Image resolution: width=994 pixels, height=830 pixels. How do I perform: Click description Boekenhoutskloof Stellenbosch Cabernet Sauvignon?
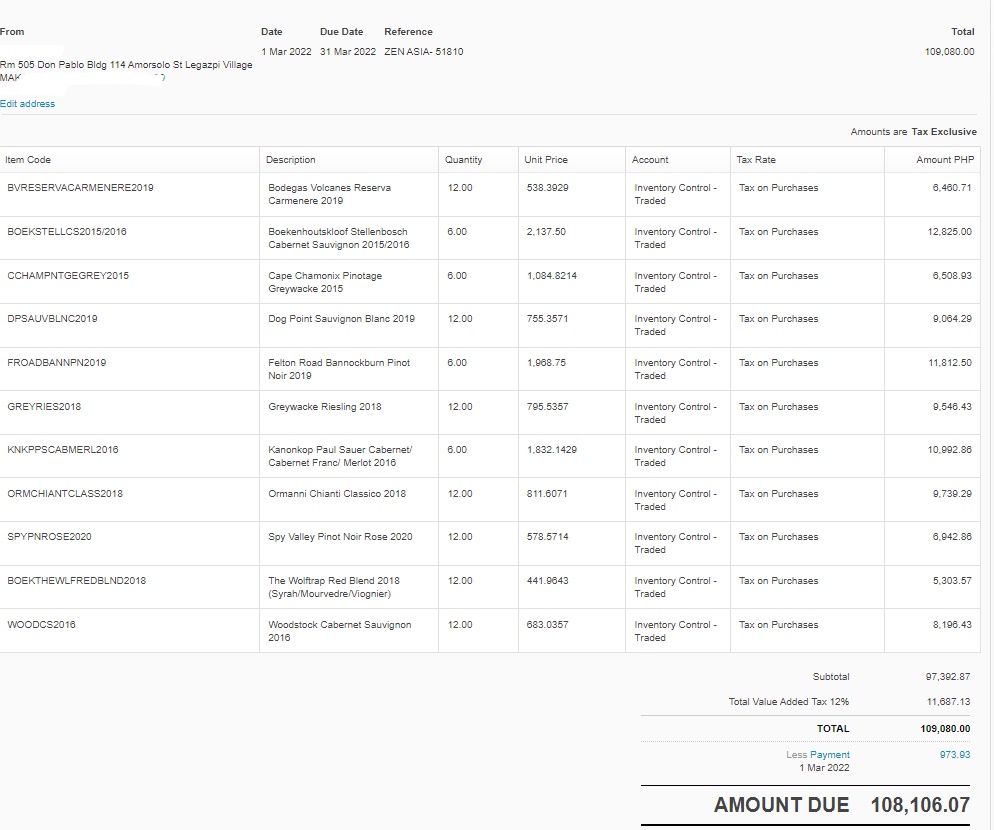click(339, 238)
